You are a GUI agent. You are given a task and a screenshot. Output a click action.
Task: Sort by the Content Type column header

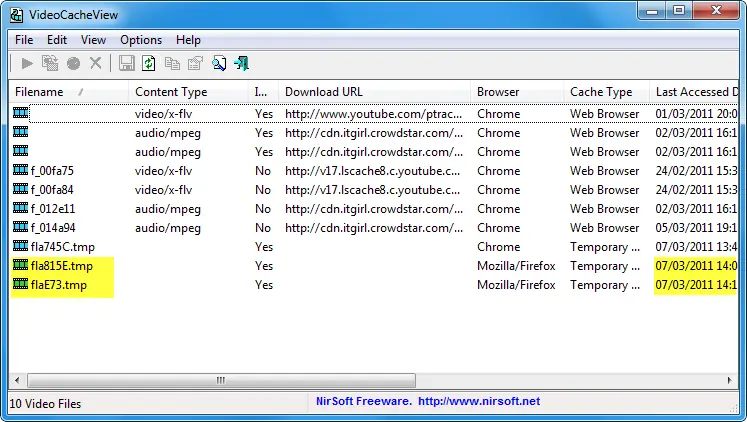pos(188,92)
